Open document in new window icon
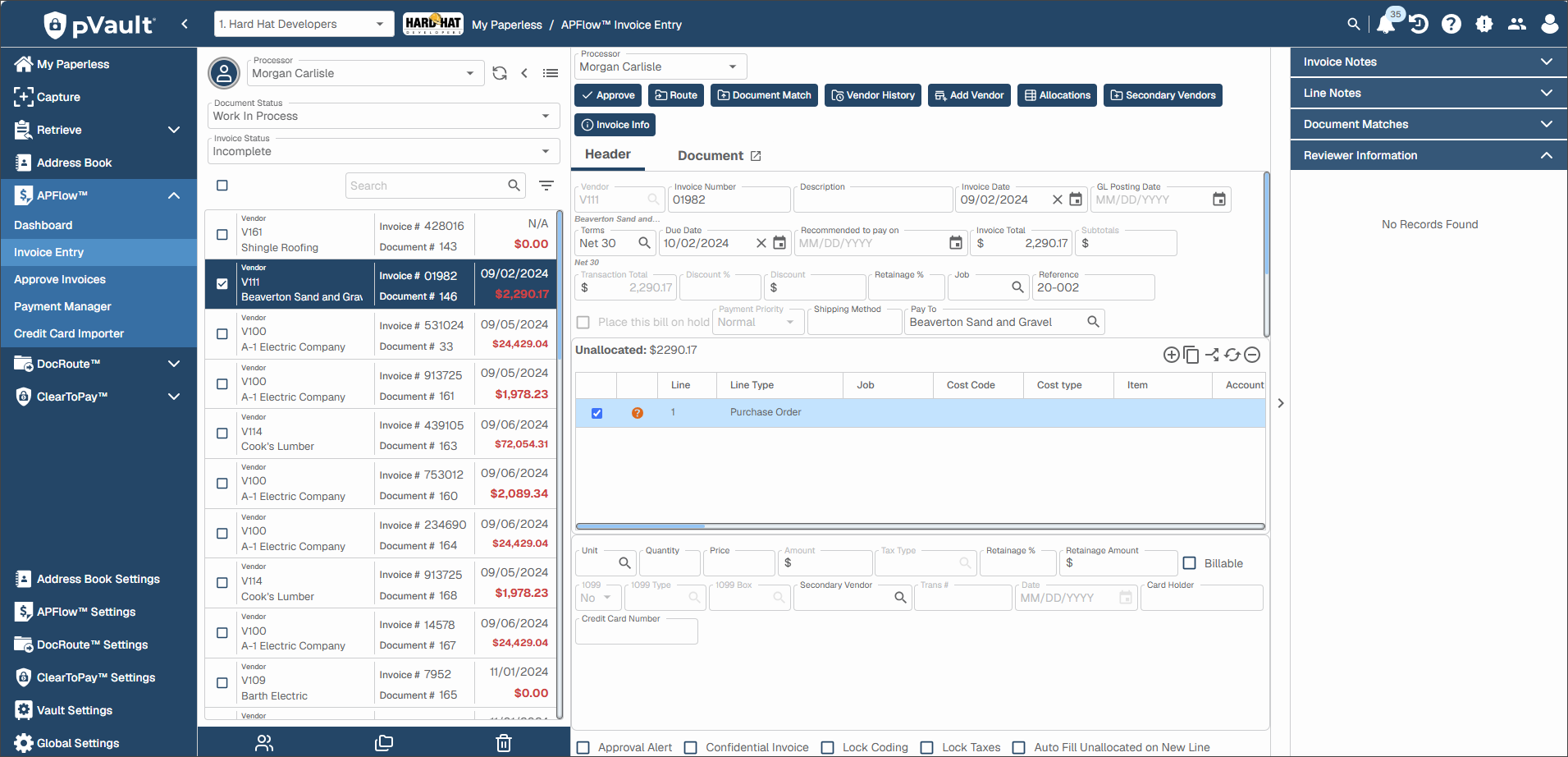The image size is (1568, 757). [x=756, y=156]
